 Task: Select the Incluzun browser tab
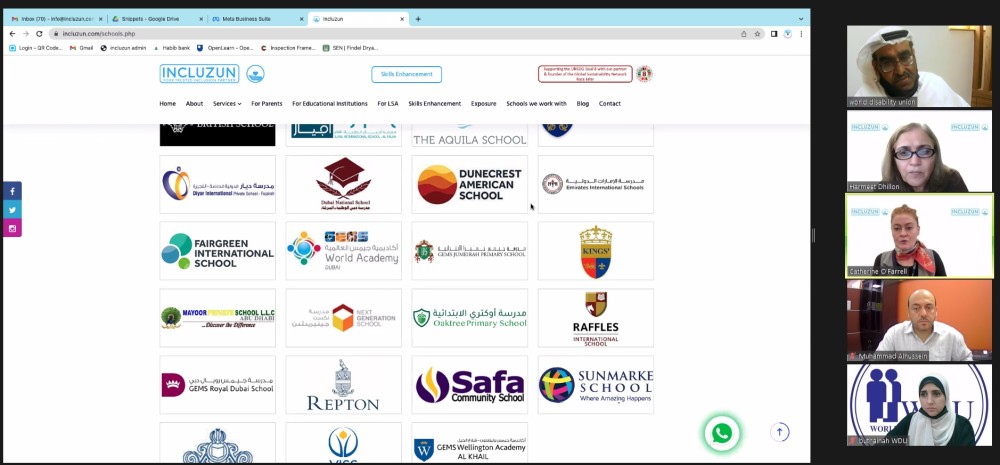358,19
